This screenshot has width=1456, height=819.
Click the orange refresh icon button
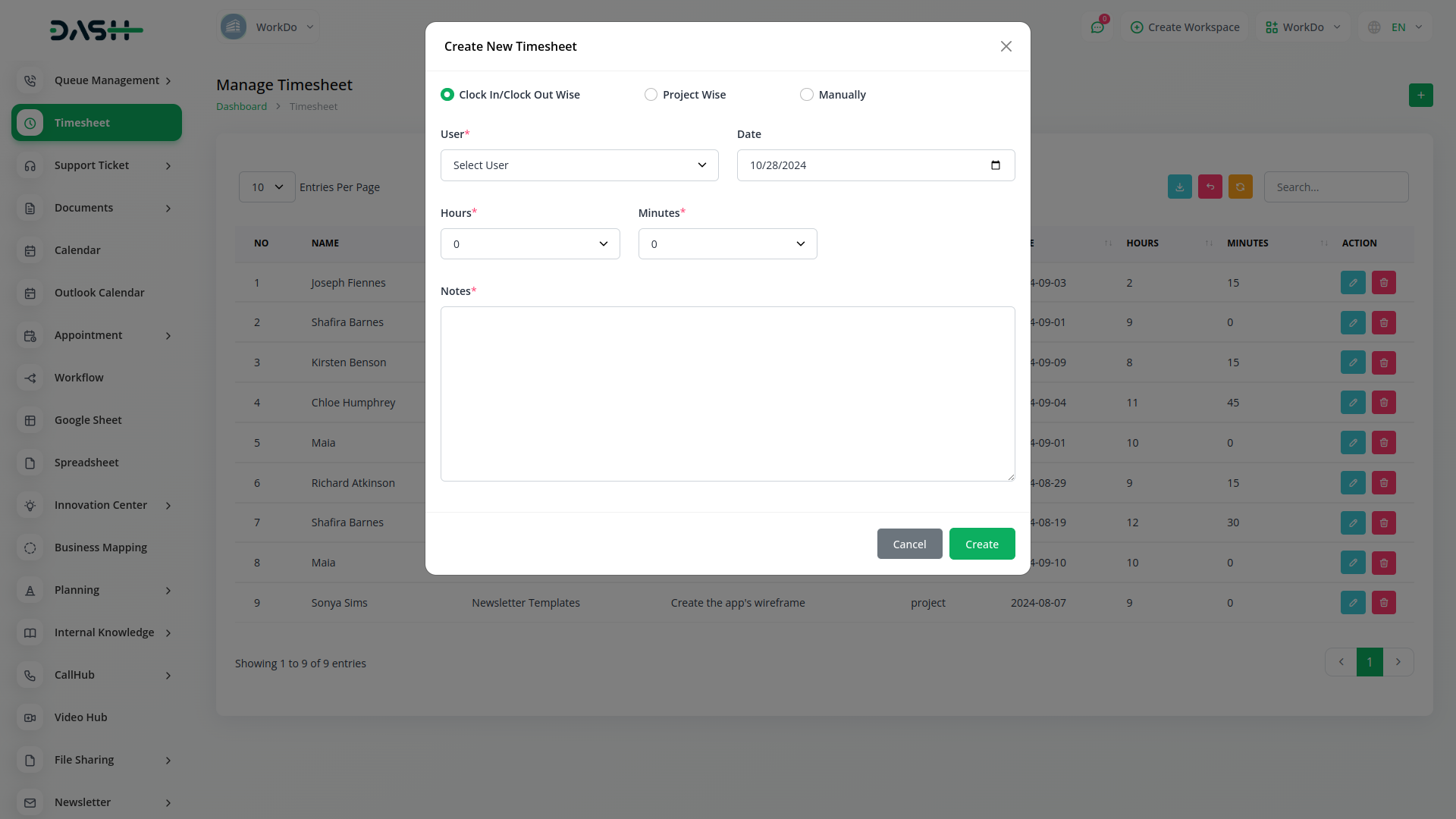tap(1240, 187)
